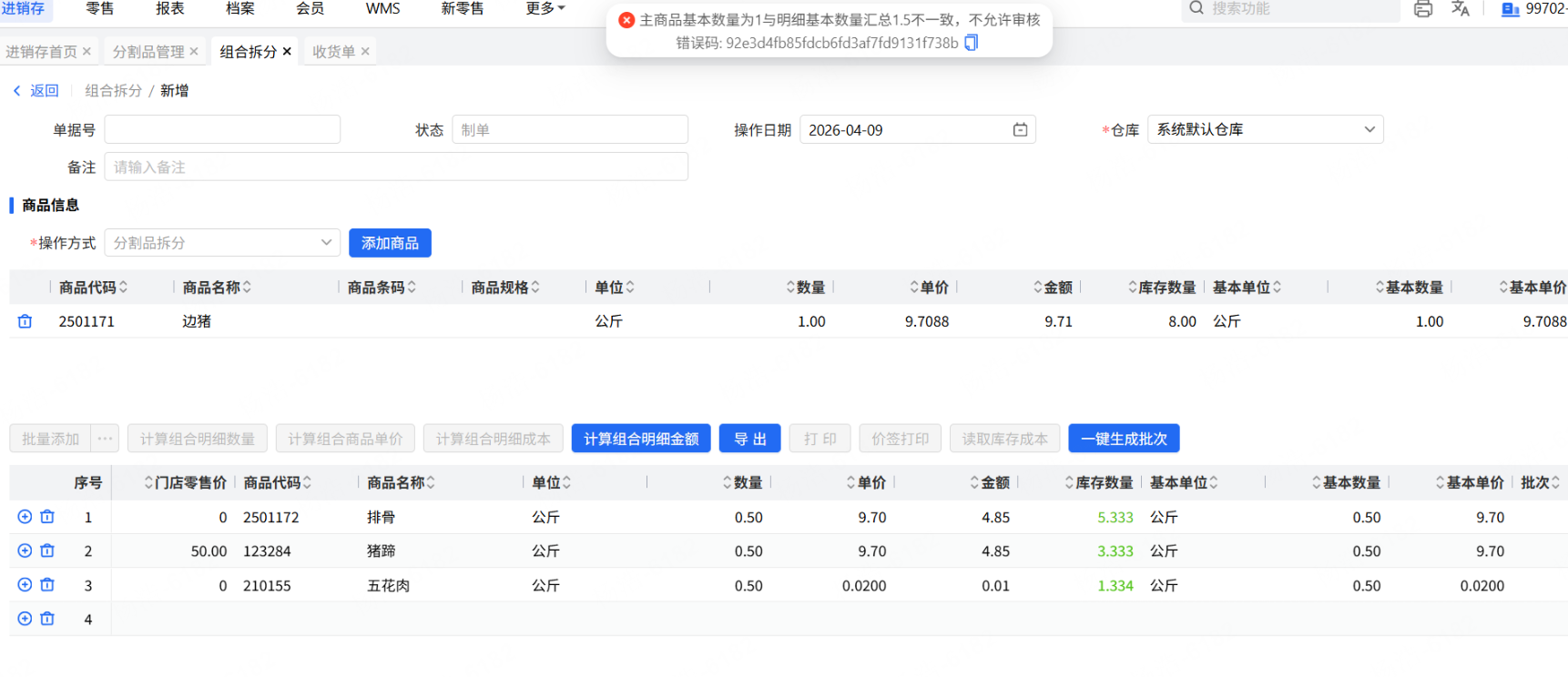This screenshot has height=677, width=1568.
Task: Expand the 更多 menu
Action: 545,8
